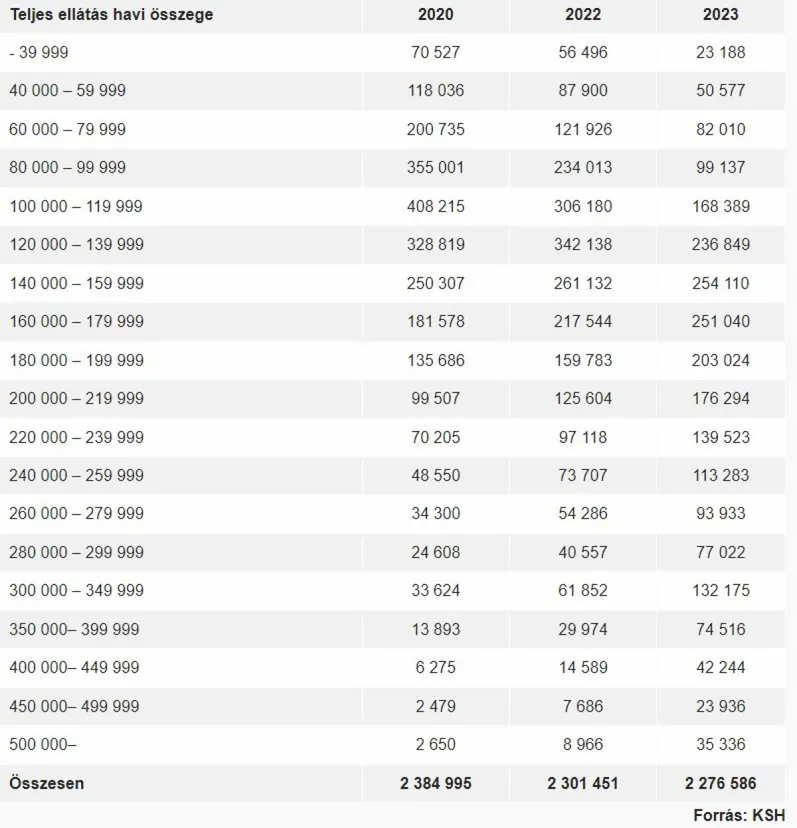The width and height of the screenshot is (797, 828).
Task: Click the 2020 value 408 215
Action: point(436,206)
